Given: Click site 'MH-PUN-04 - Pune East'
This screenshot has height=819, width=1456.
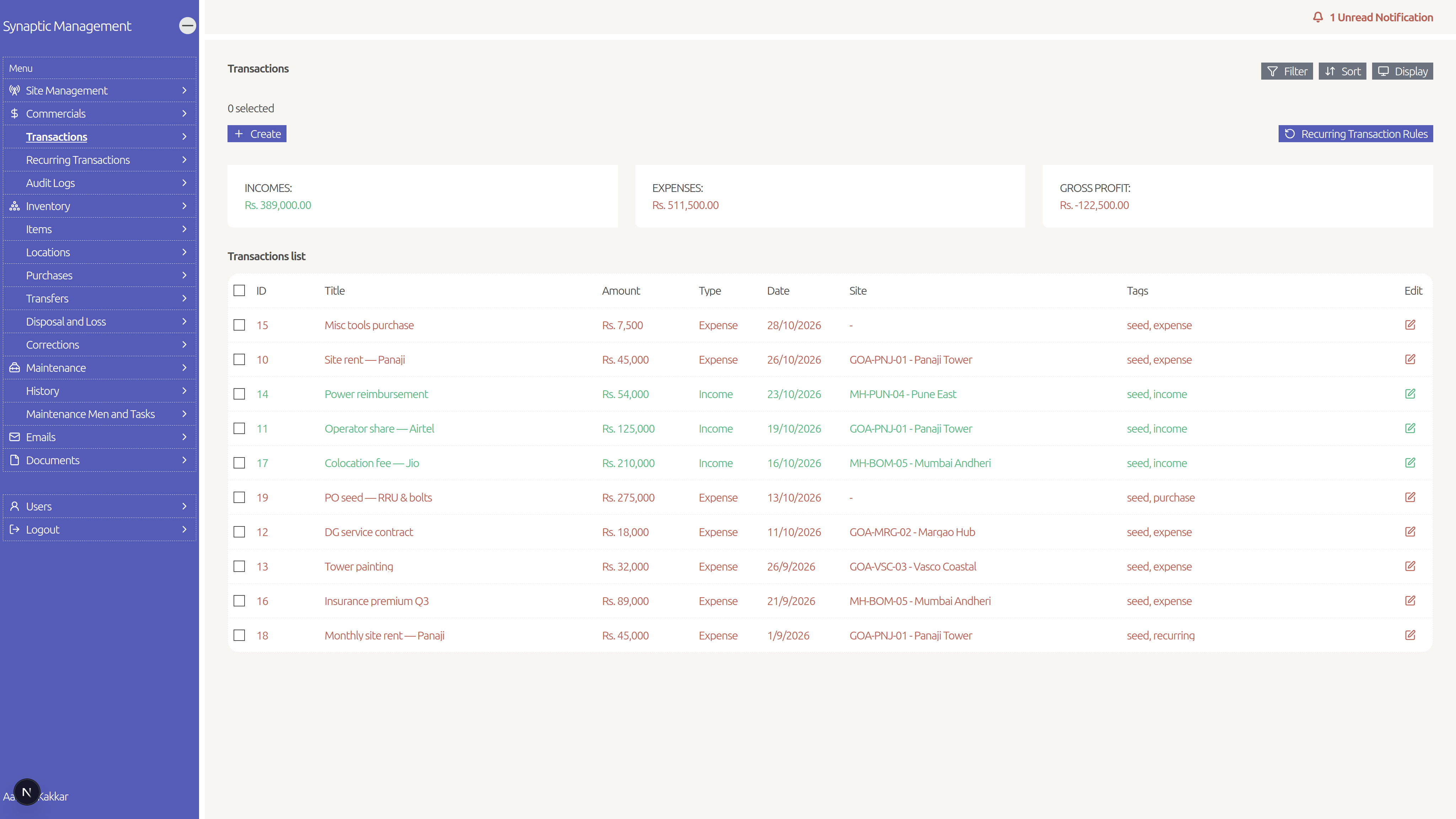Looking at the screenshot, I should coord(903,394).
